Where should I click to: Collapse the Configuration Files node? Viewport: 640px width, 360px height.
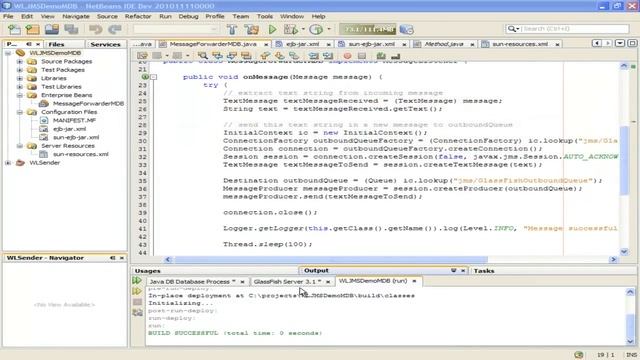20,112
